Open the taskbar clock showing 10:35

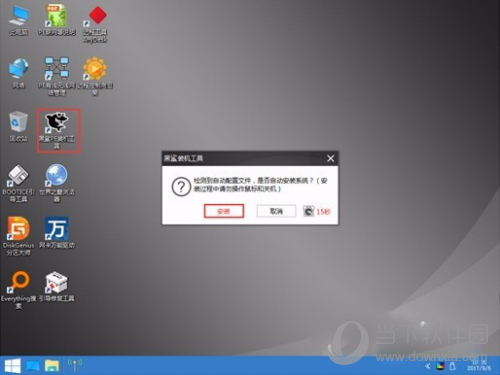tap(479, 365)
